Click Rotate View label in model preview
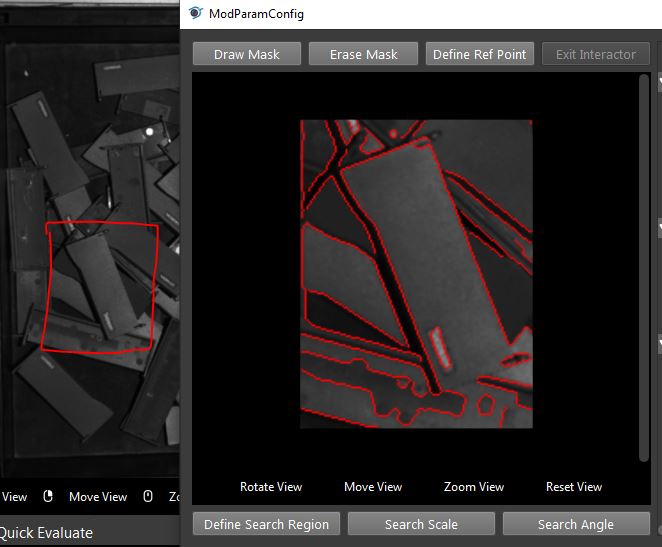Image resolution: width=662 pixels, height=547 pixels. (x=271, y=487)
